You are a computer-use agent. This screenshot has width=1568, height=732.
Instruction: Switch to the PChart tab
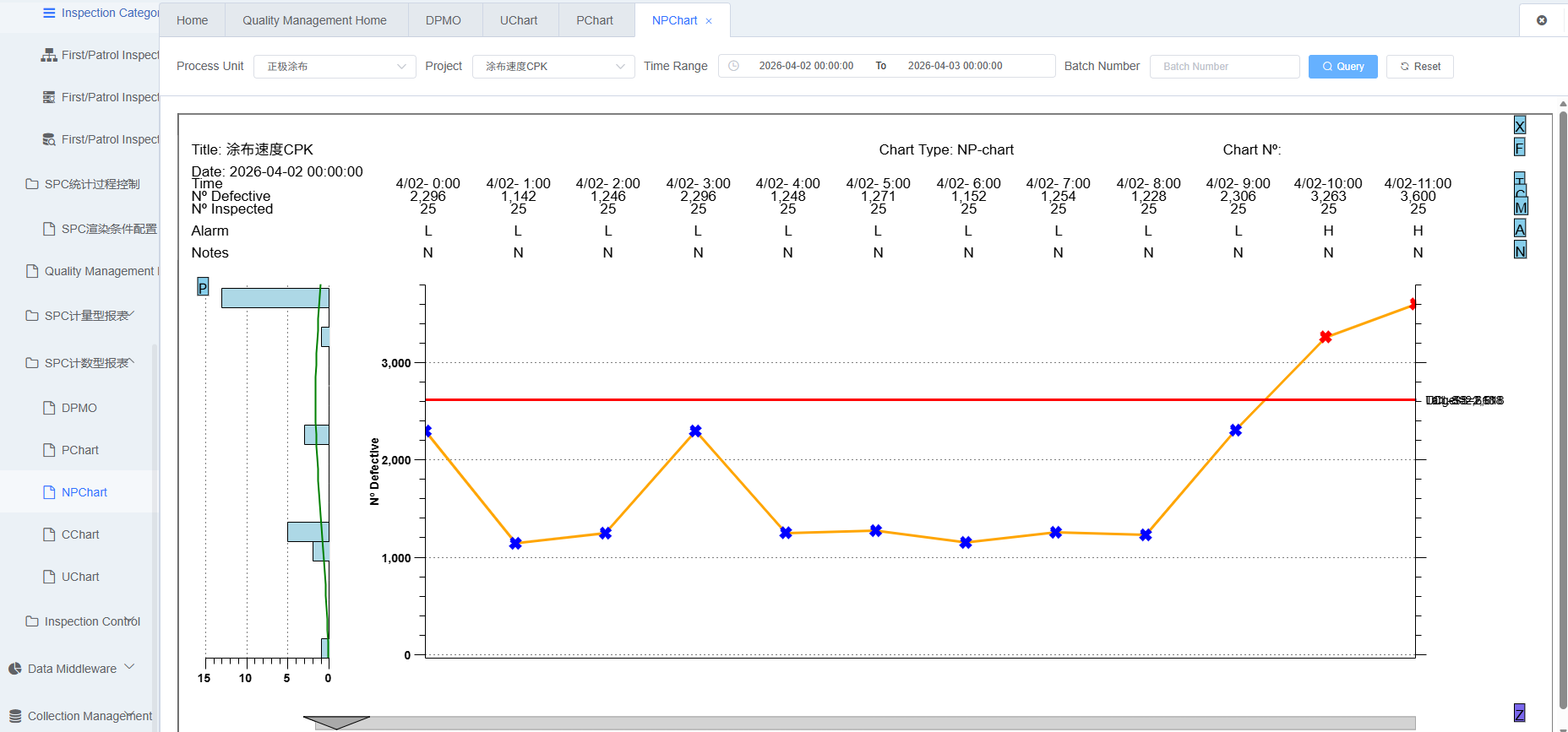click(x=595, y=20)
